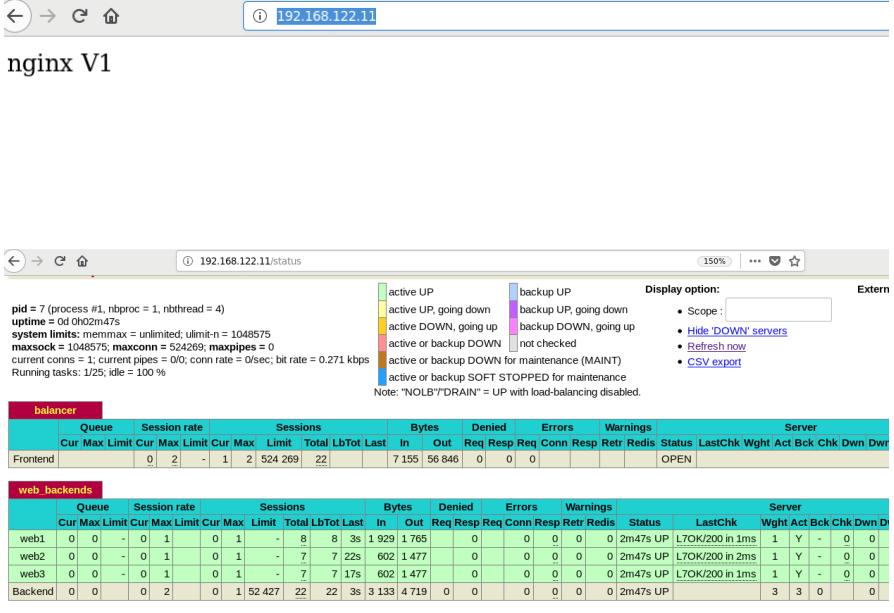Click the Frontend row label
894x613 pixels.
click(x=34, y=459)
